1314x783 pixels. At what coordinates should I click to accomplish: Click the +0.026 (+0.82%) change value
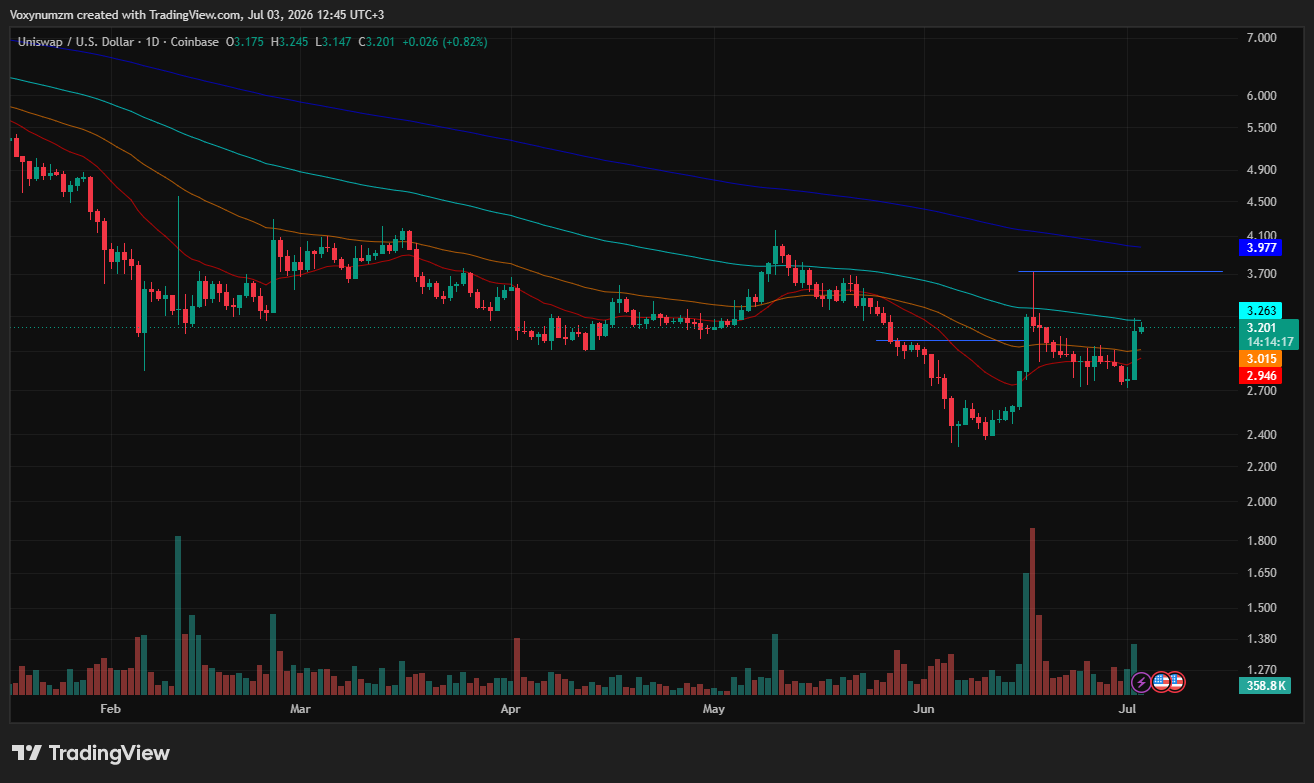445,41
